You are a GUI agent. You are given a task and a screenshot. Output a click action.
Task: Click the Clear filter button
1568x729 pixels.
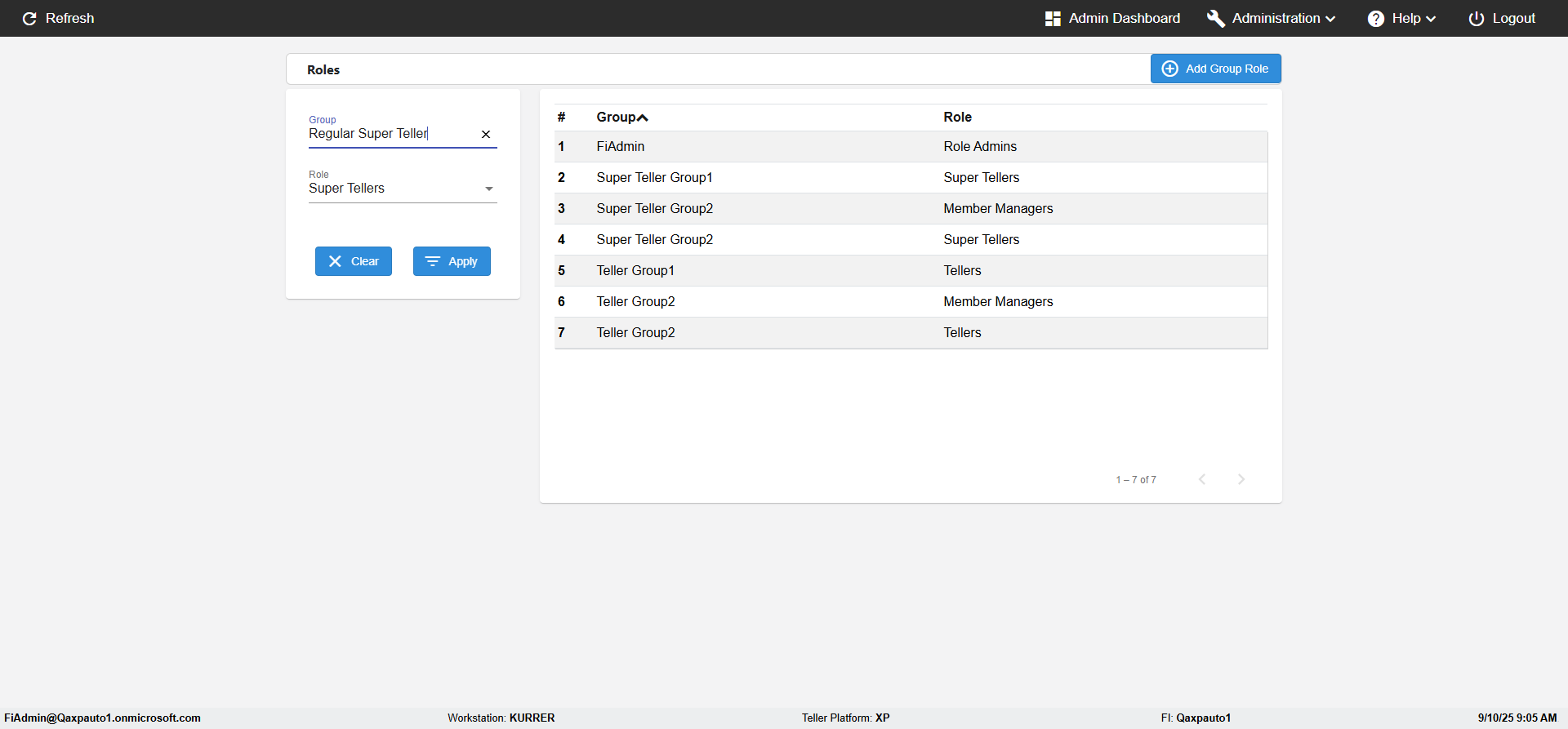[x=354, y=261]
